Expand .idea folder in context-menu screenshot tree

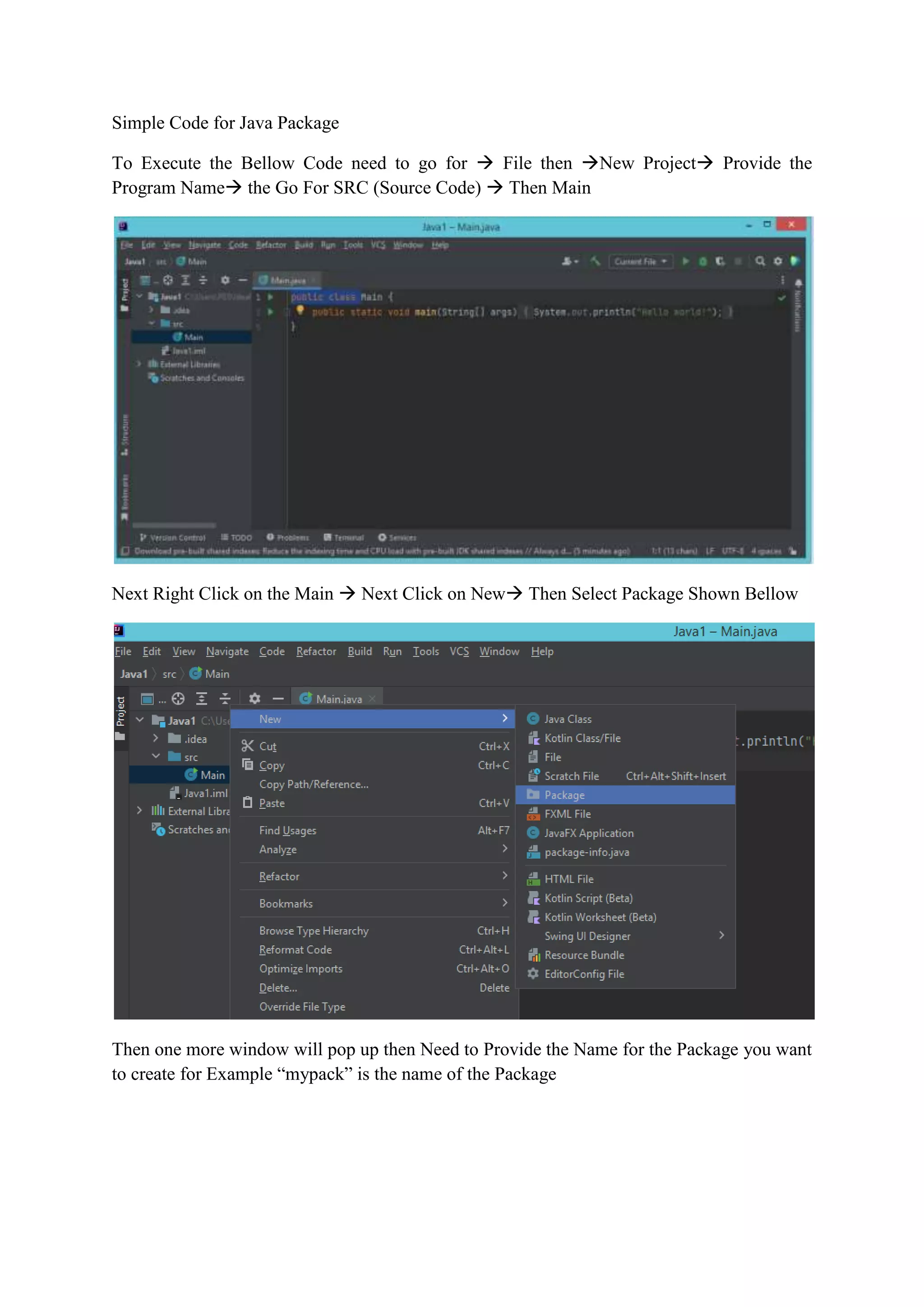coord(156,738)
